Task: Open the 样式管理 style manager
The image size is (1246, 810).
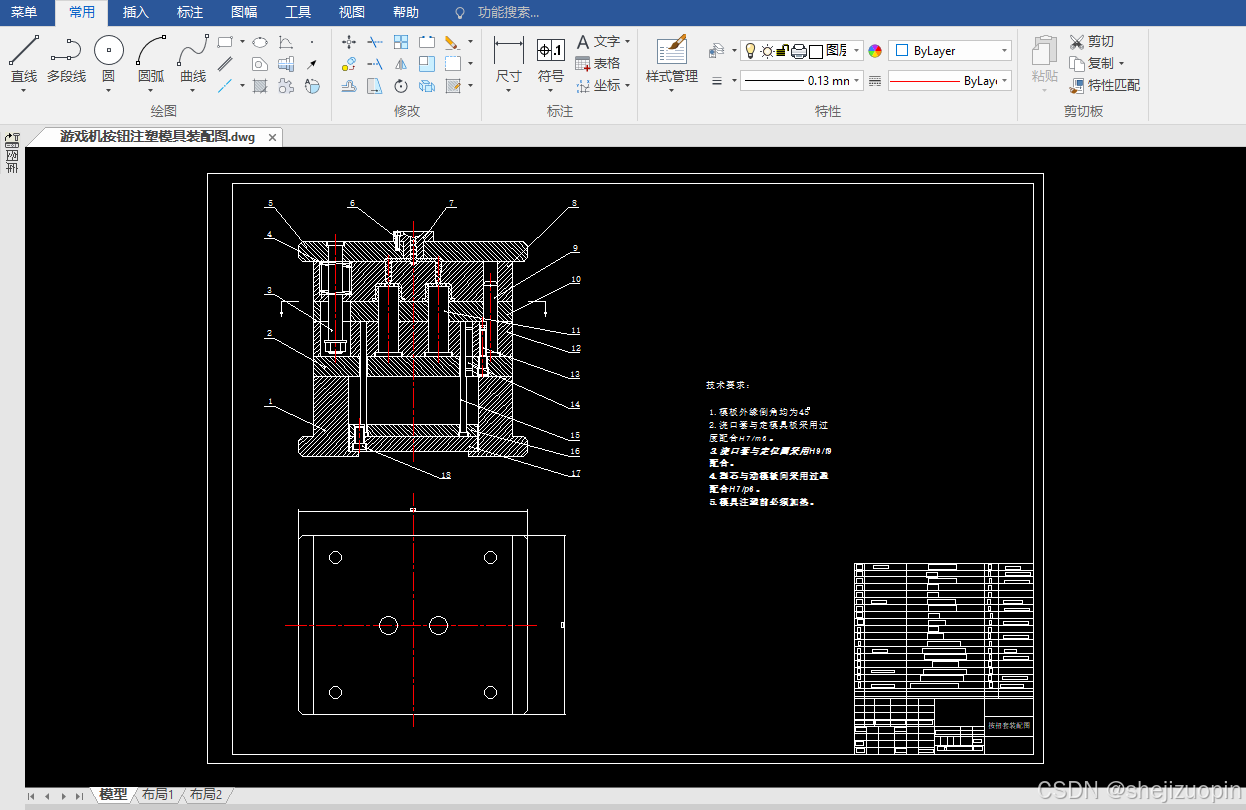Action: (x=671, y=62)
